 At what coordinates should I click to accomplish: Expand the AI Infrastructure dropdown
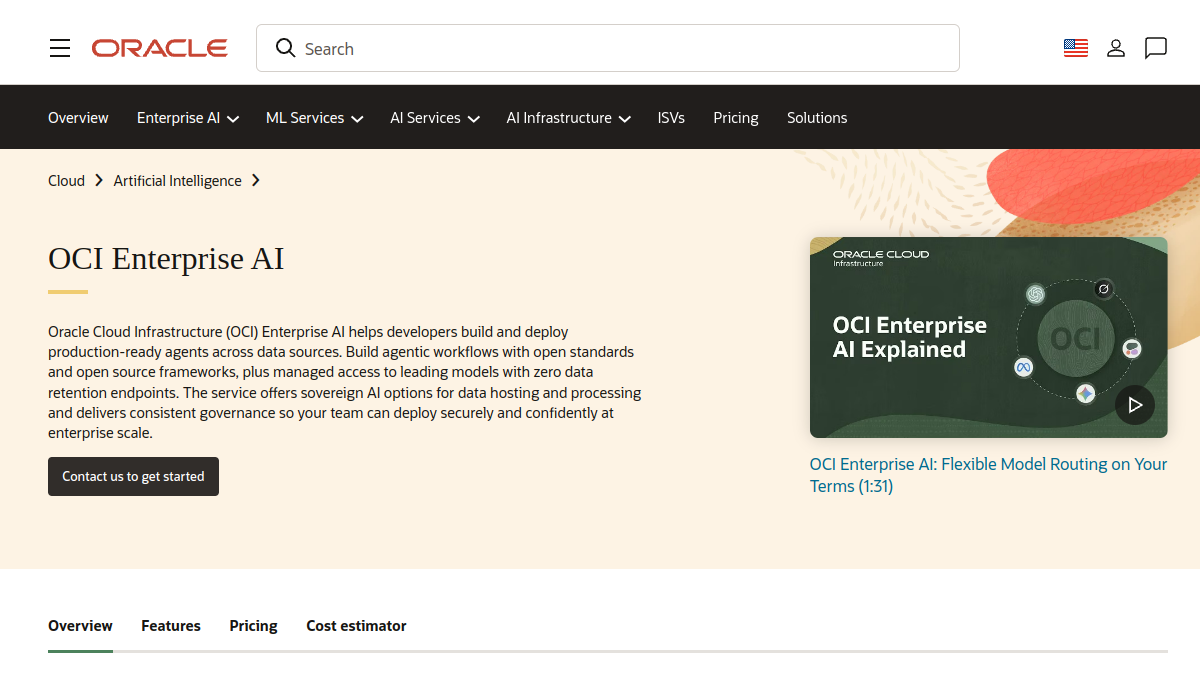[x=568, y=118]
